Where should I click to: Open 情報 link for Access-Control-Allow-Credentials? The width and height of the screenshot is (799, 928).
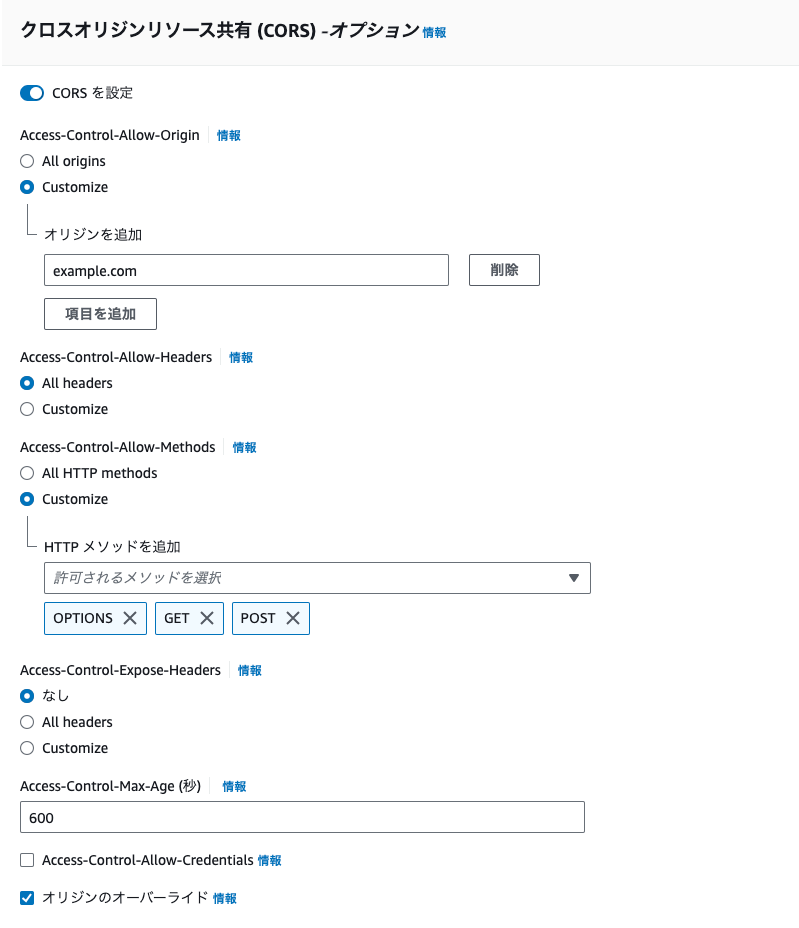pyautogui.click(x=270, y=861)
